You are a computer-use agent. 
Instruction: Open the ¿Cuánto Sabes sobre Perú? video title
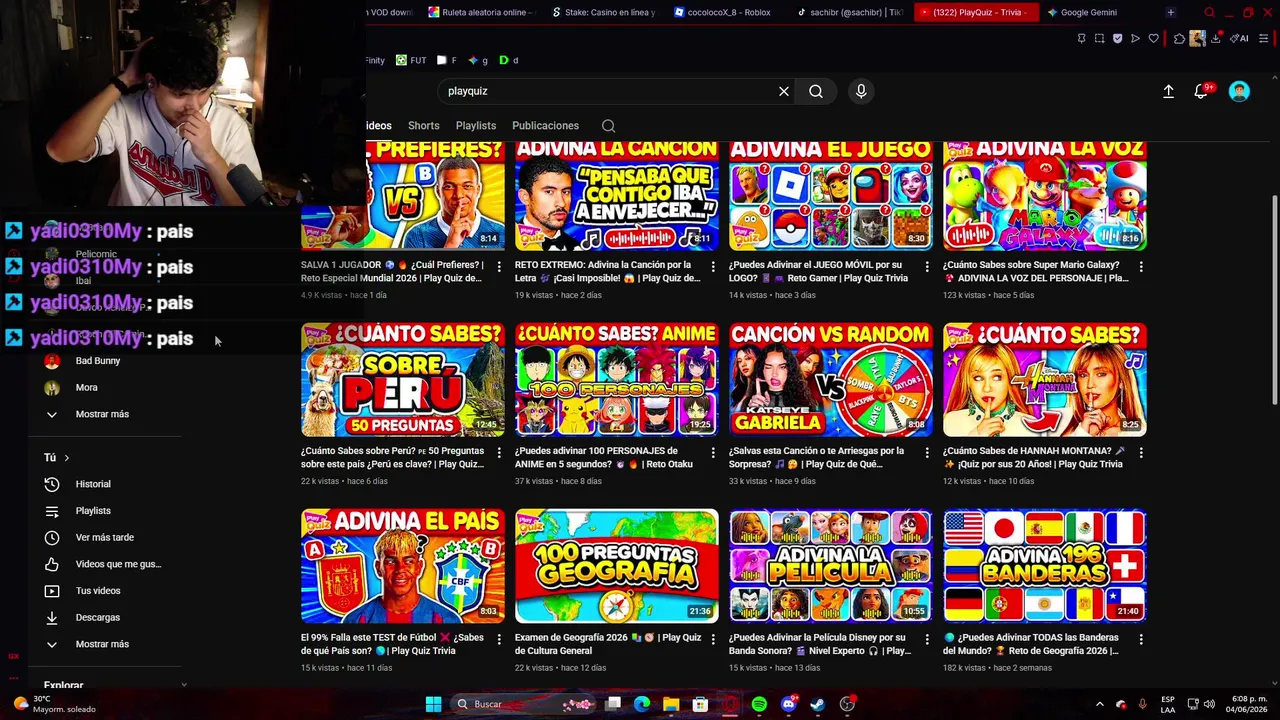pyautogui.click(x=392, y=457)
